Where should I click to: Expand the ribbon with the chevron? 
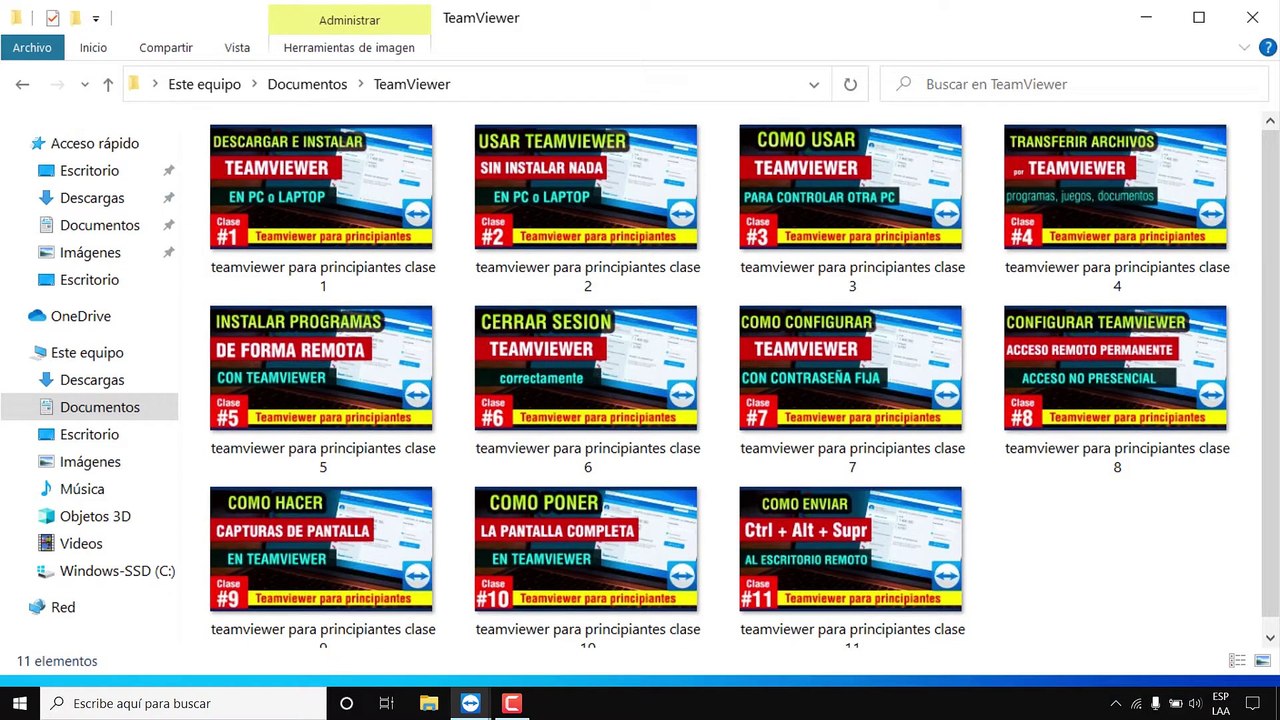(x=1244, y=47)
